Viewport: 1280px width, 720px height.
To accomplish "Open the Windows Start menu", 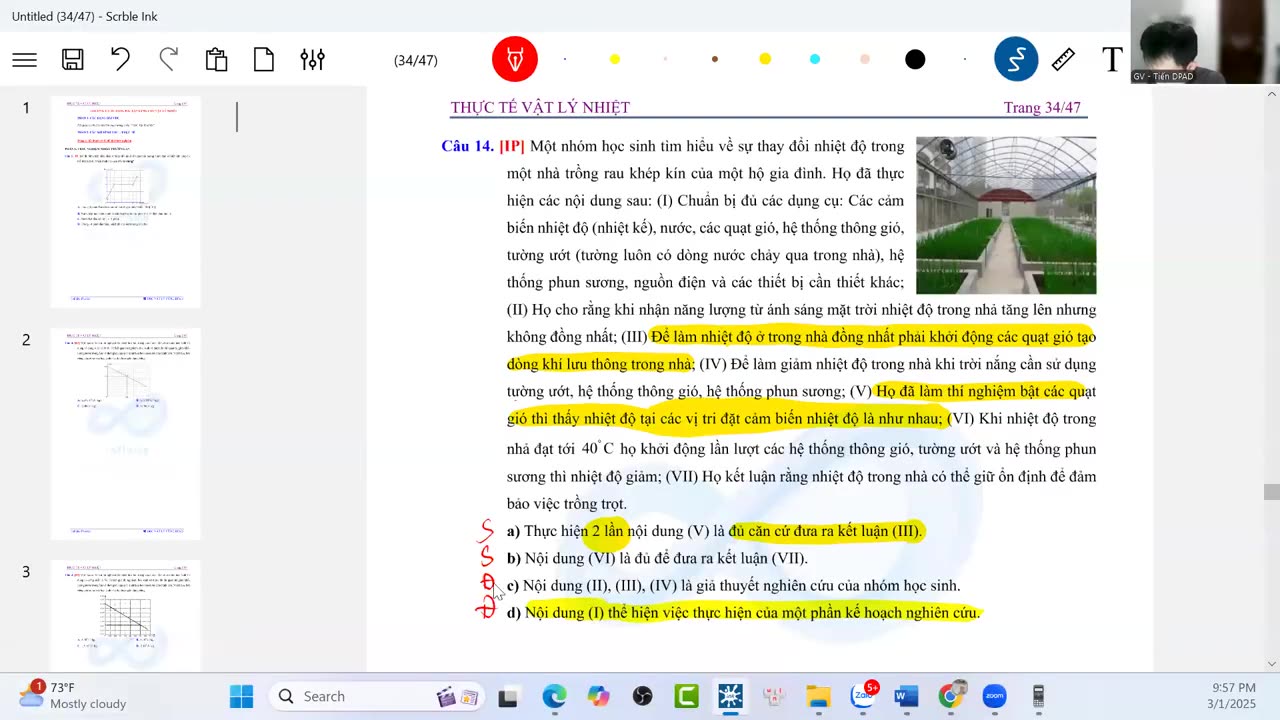I will click(x=242, y=696).
